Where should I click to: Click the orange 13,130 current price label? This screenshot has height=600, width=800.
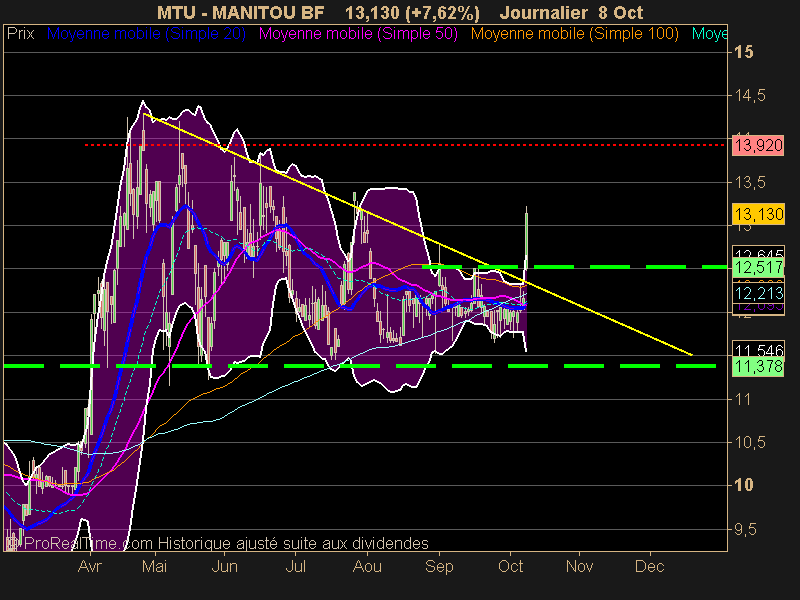pyautogui.click(x=758, y=214)
